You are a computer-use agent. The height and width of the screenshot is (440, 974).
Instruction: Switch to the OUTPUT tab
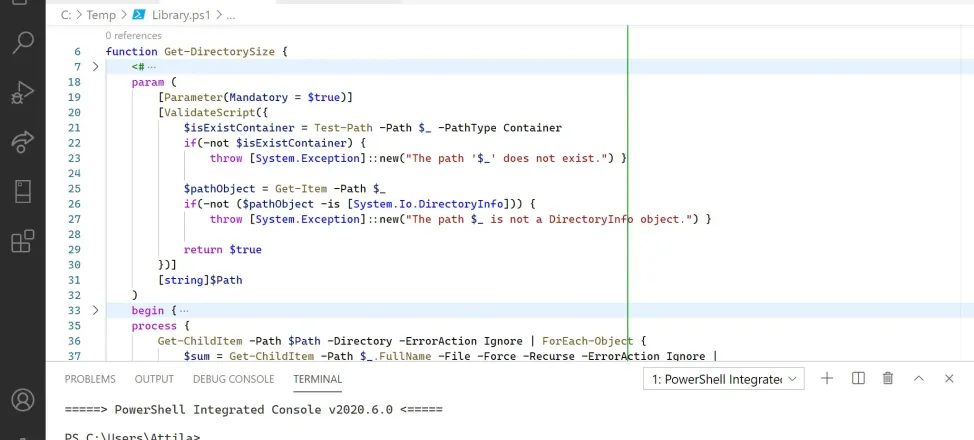(x=154, y=379)
